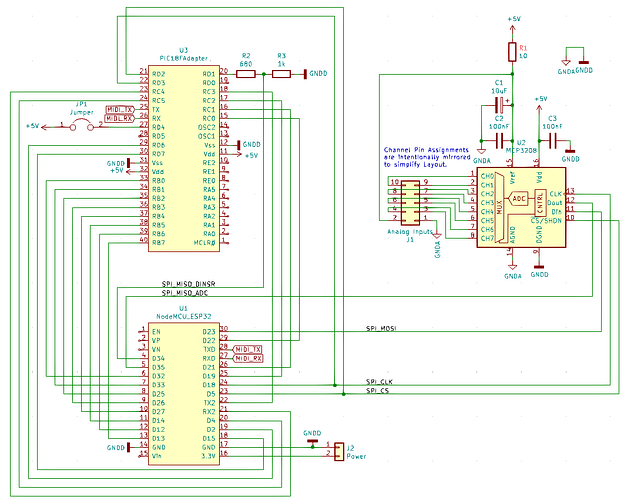Viewport: 623px width, 500px height.
Task: Click the Analog Inputs J1 label text
Action: 410,235
